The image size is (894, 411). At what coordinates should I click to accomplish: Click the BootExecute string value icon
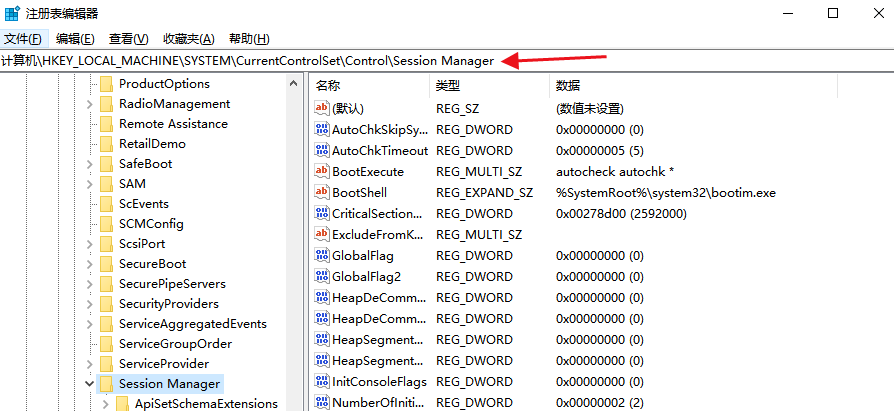(x=322, y=172)
